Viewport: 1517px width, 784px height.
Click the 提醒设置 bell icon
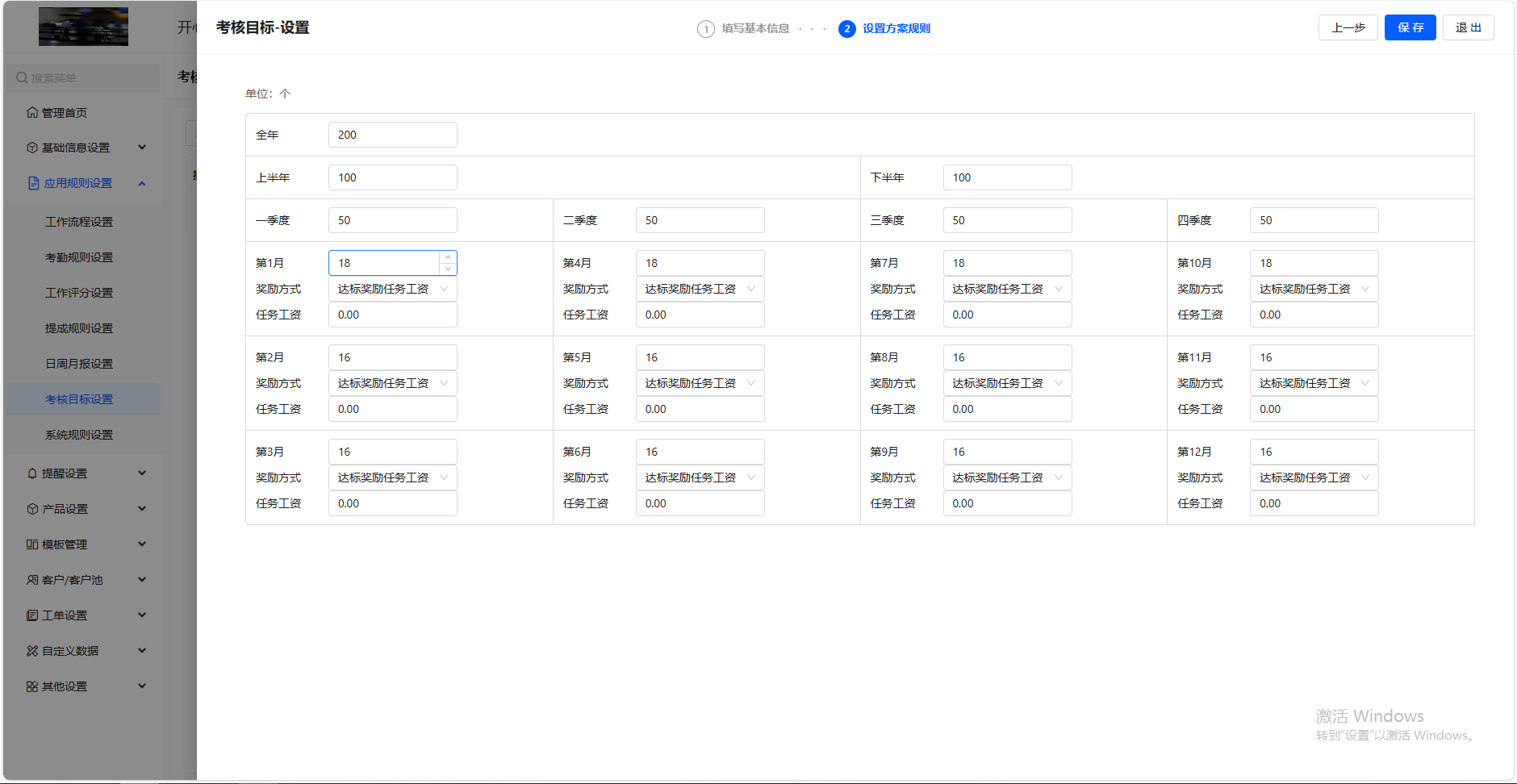coord(32,473)
